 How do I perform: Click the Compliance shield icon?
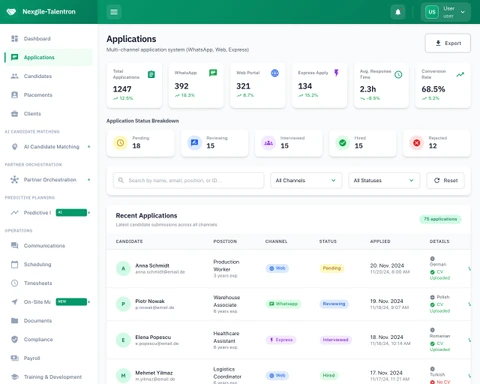(x=14, y=339)
